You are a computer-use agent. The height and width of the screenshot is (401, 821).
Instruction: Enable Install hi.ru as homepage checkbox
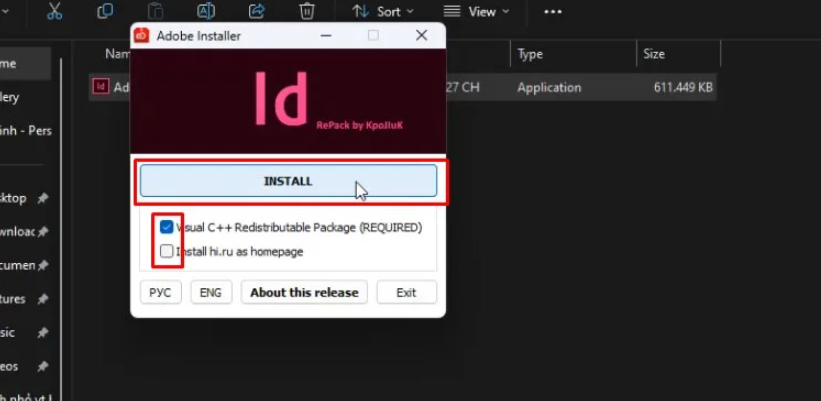[x=166, y=252]
